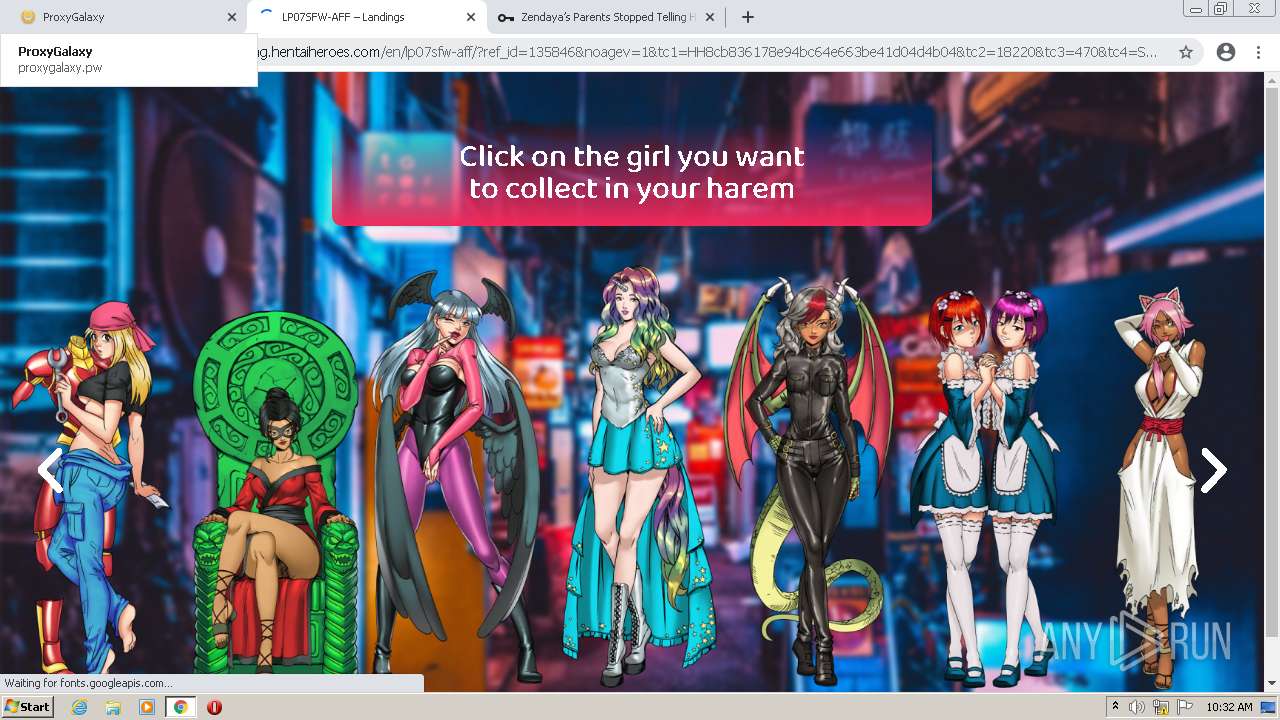This screenshot has height=720, width=1280.
Task: Open the 10:32 AM system clock
Action: coord(1229,707)
